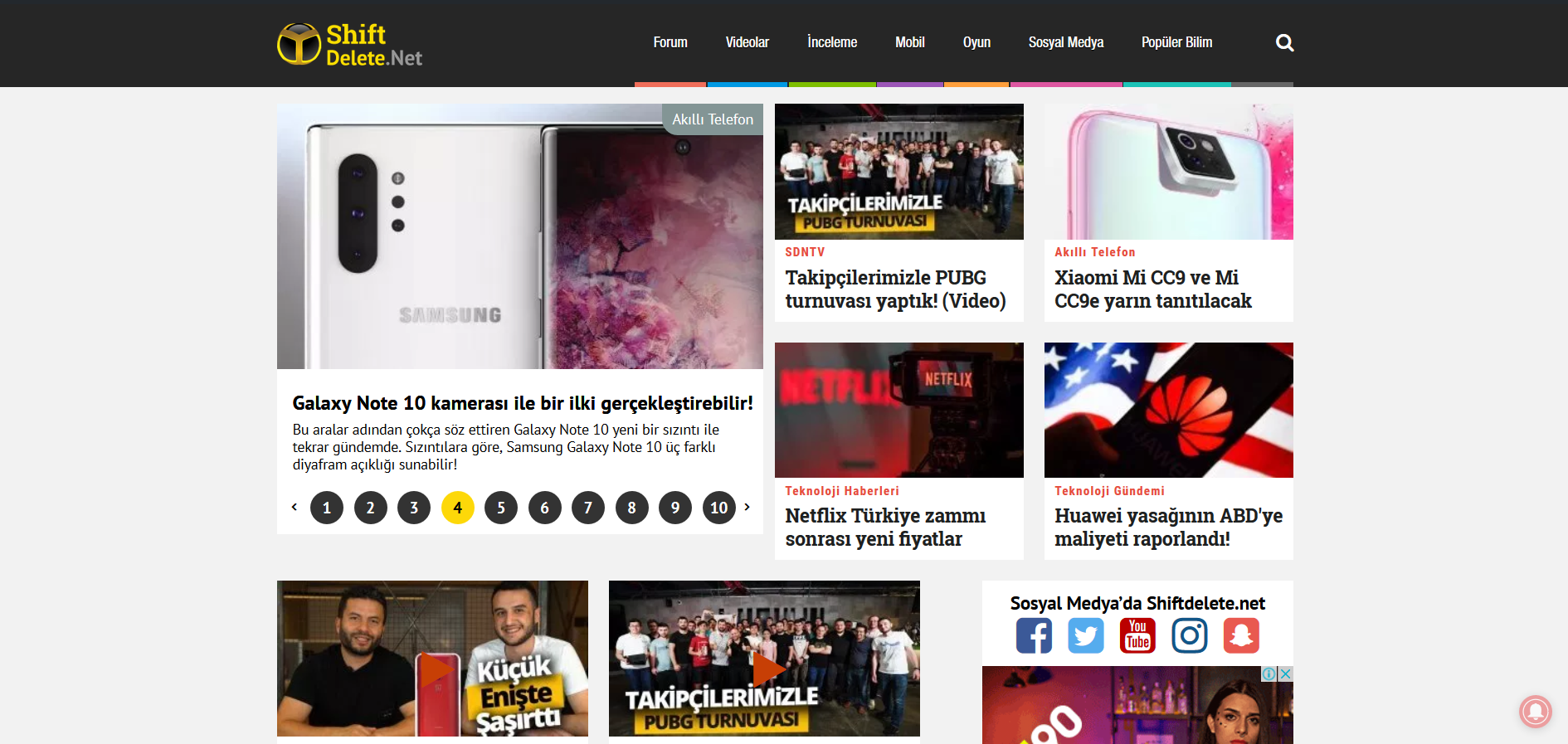Click the ad info icon
The image size is (1568, 744).
1269,673
